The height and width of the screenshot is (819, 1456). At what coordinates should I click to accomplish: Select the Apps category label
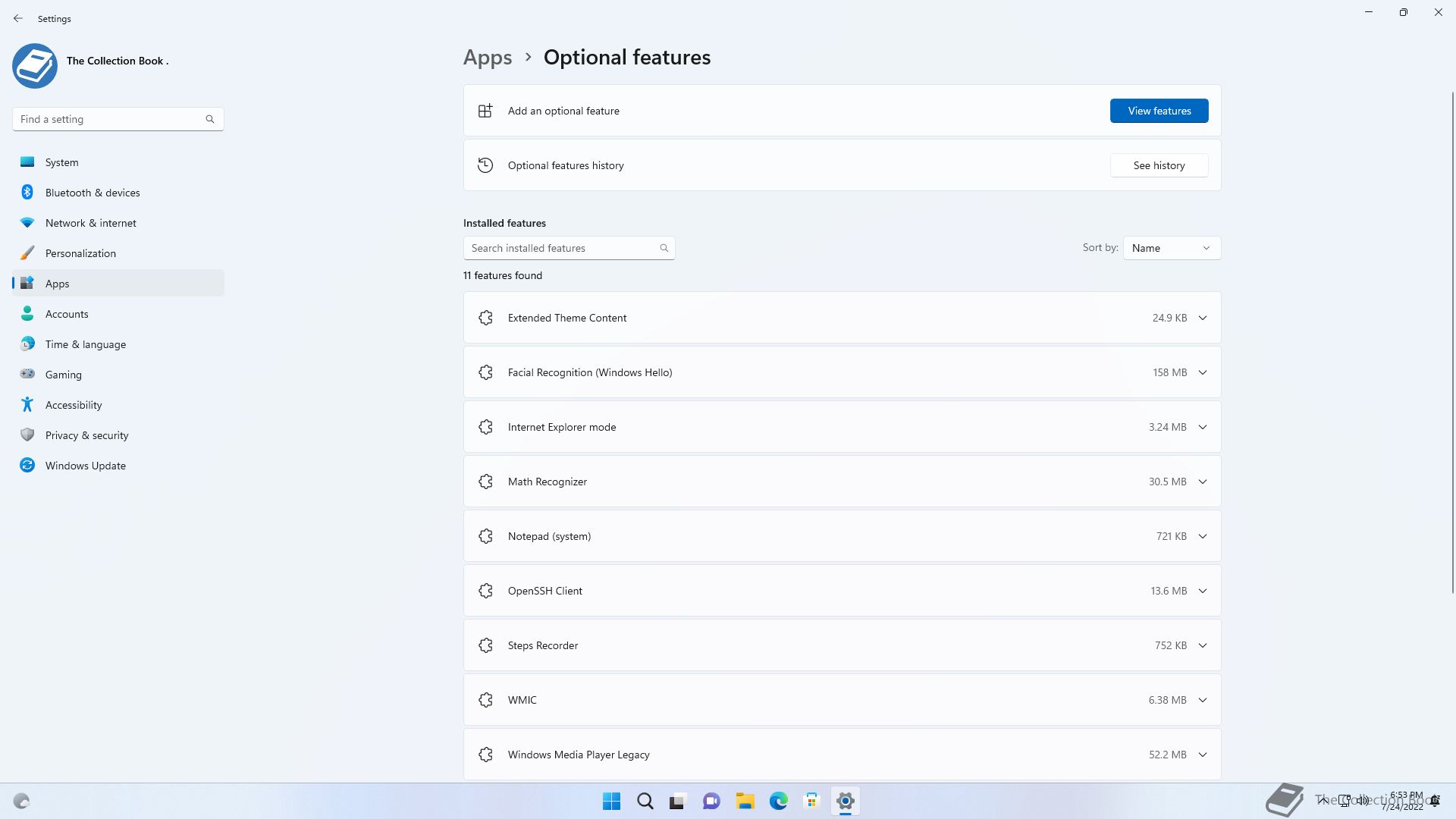pos(57,284)
